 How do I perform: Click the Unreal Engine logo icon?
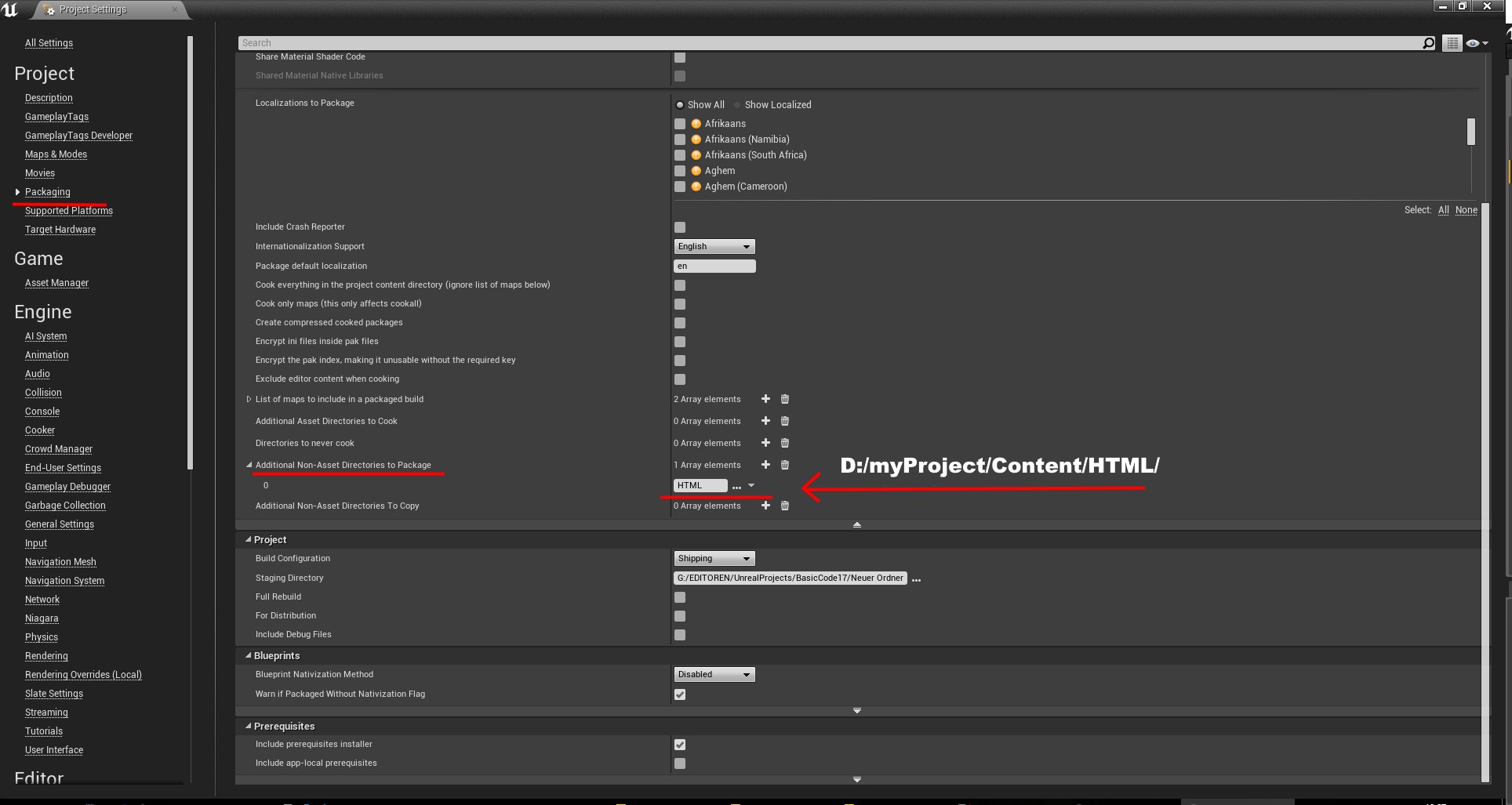[x=10, y=9]
